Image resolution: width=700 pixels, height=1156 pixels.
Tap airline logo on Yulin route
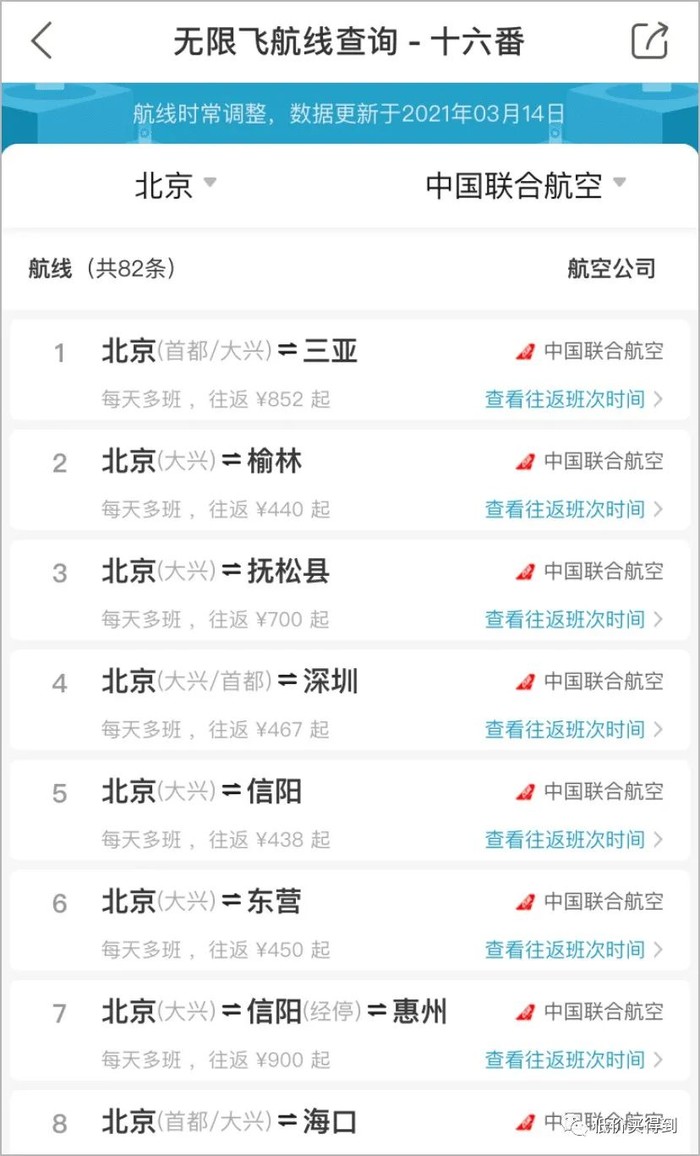[525, 461]
